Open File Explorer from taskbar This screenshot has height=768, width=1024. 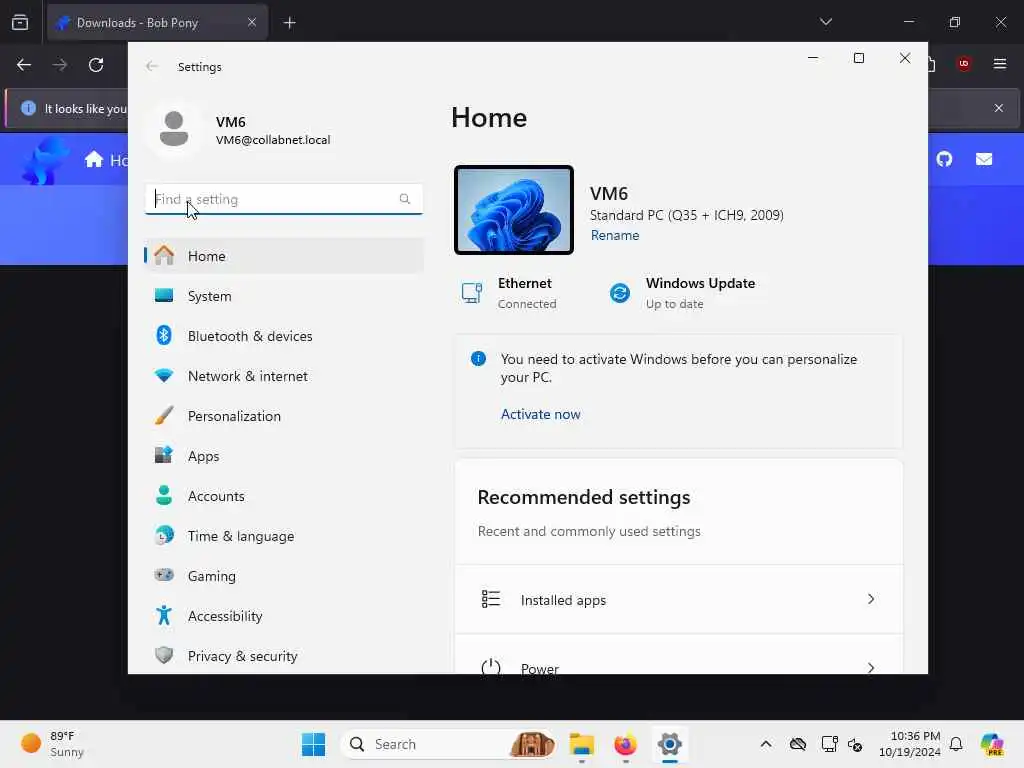581,744
